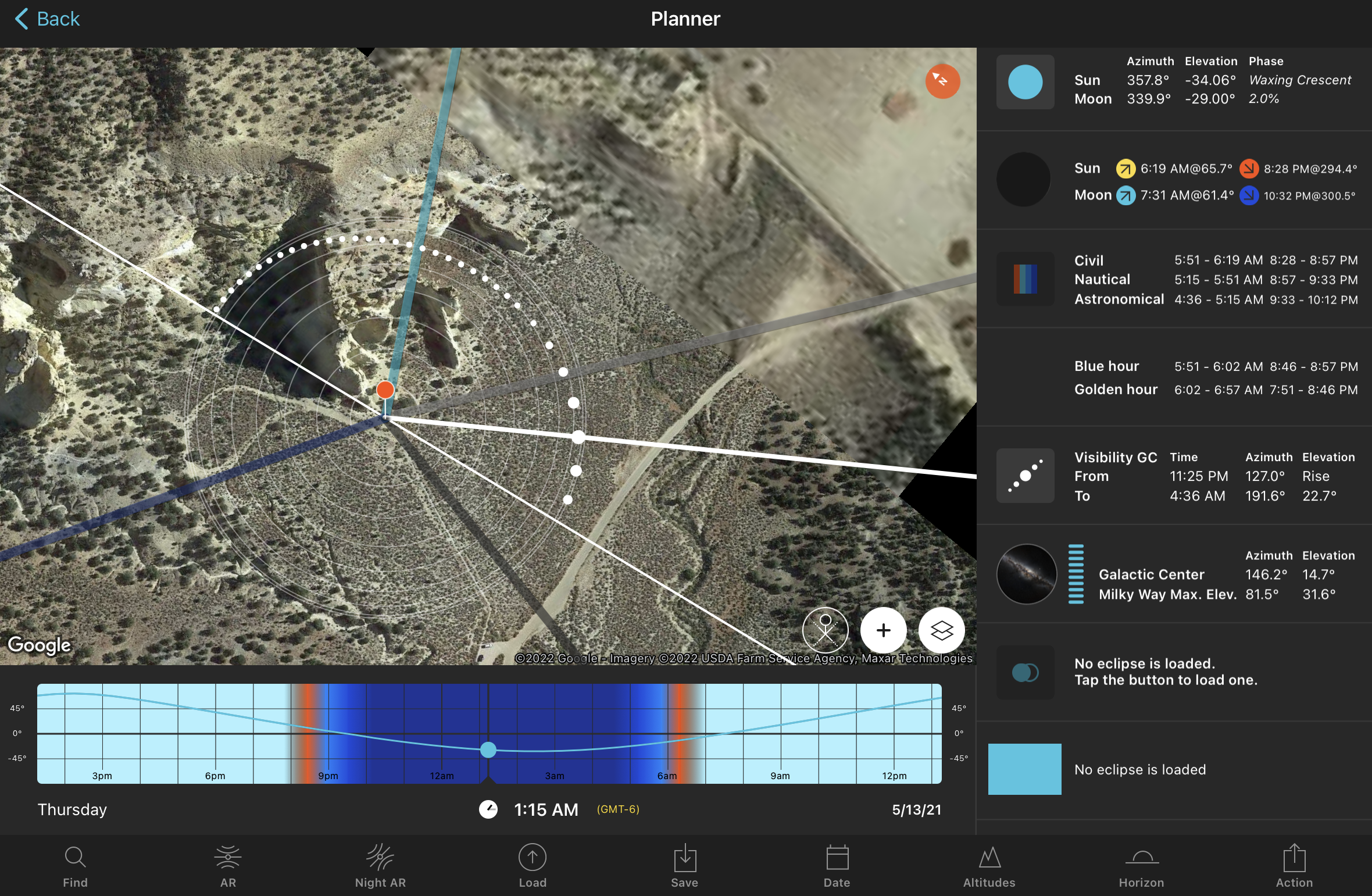Open the Find search tool
1372x896 pixels.
pos(75,866)
